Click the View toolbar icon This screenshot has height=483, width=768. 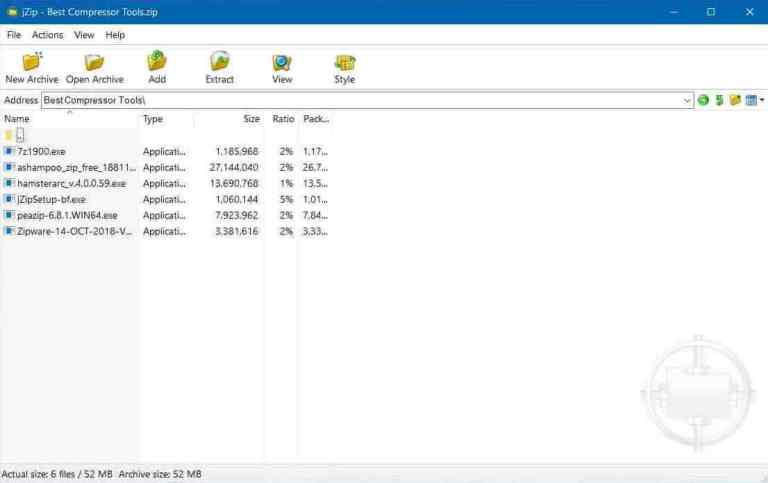[x=282, y=62]
